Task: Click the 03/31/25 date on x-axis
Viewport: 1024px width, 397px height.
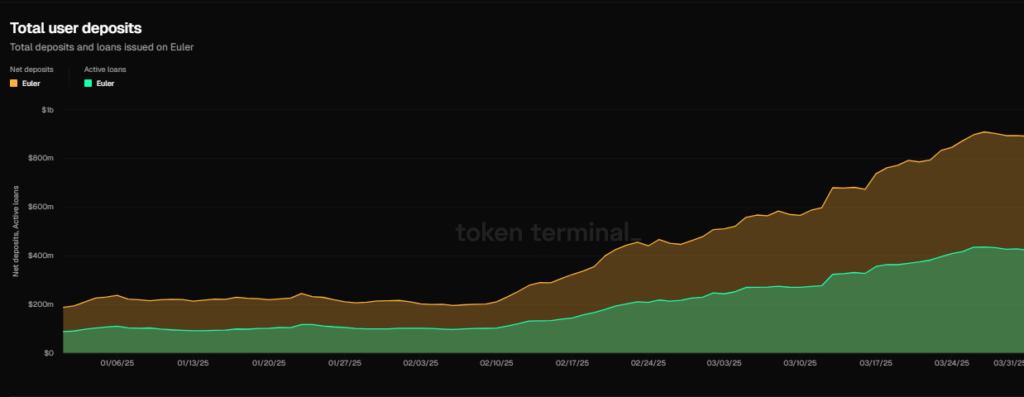Action: point(1009,362)
